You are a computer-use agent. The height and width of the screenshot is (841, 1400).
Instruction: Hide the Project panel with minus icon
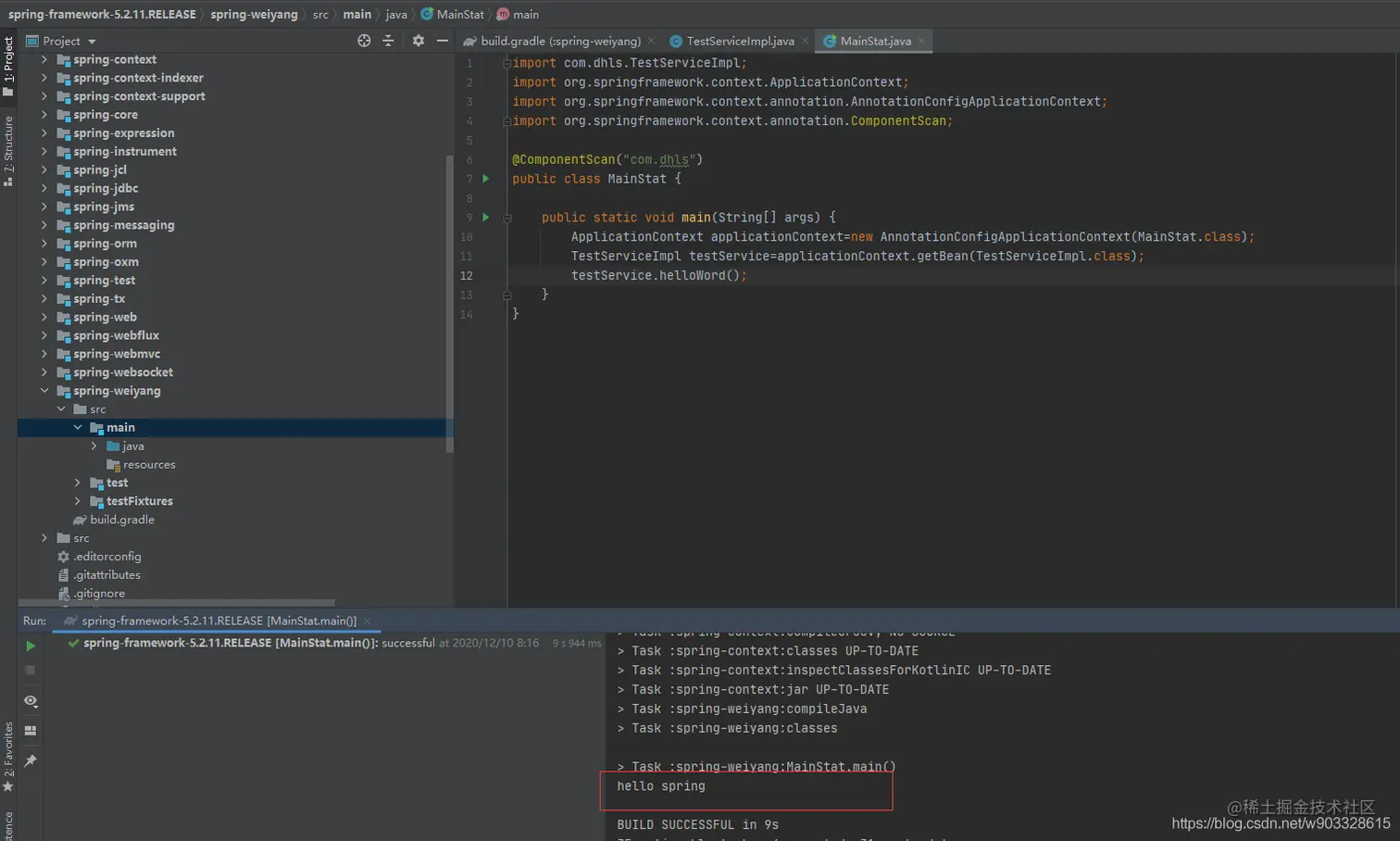443,41
